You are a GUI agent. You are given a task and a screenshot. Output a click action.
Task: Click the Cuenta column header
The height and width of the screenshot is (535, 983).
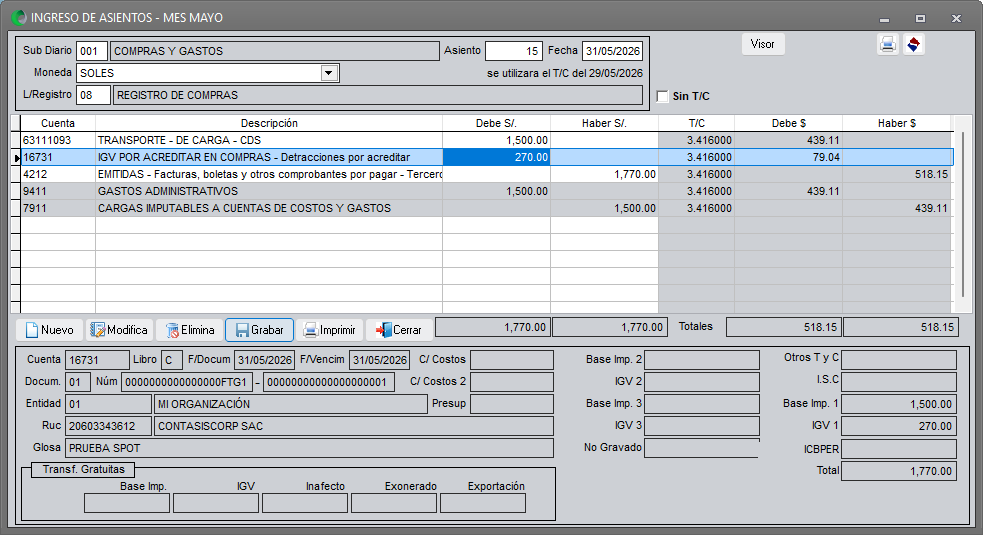pos(58,123)
